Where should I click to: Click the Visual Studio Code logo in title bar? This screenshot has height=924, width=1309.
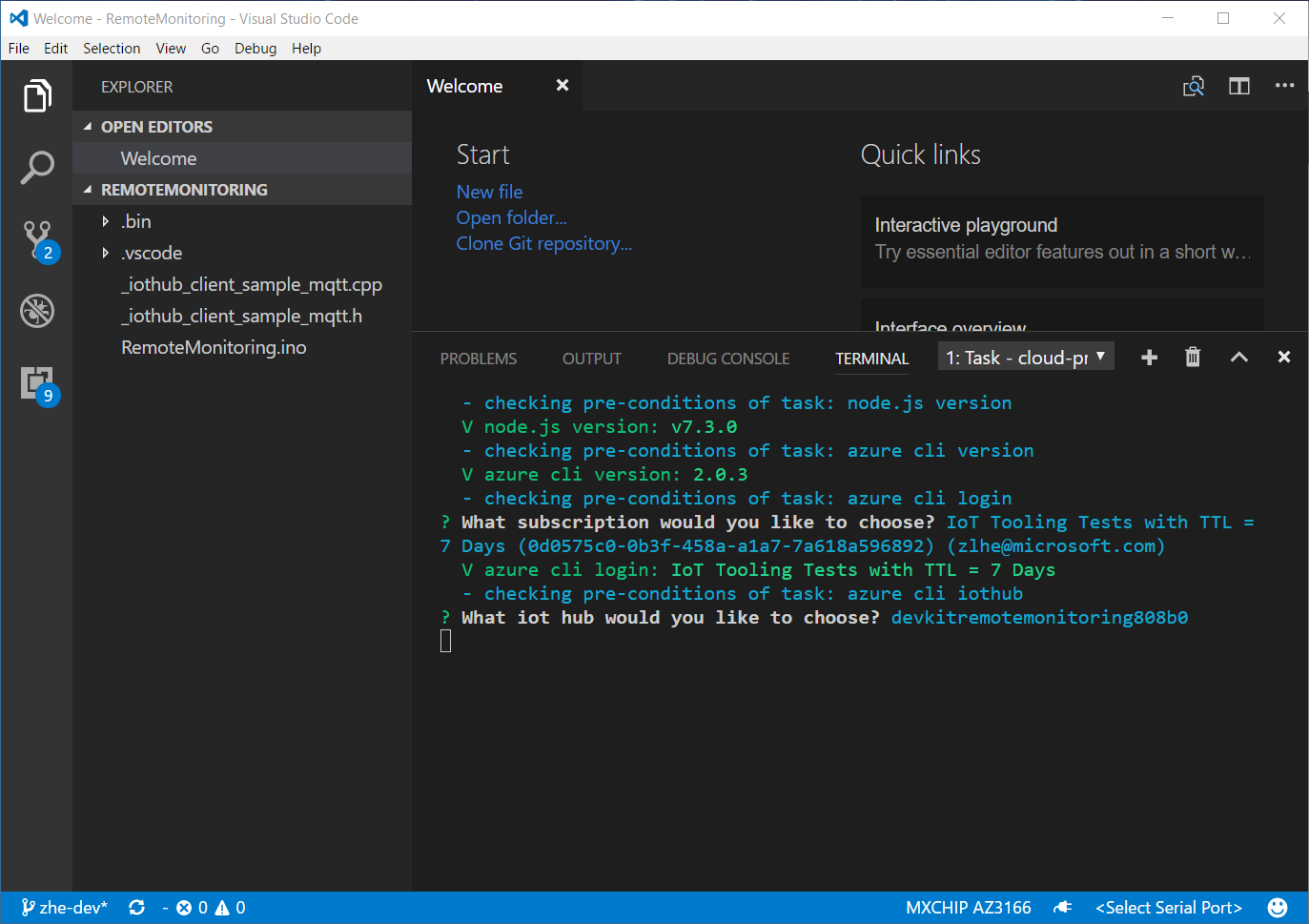click(18, 18)
